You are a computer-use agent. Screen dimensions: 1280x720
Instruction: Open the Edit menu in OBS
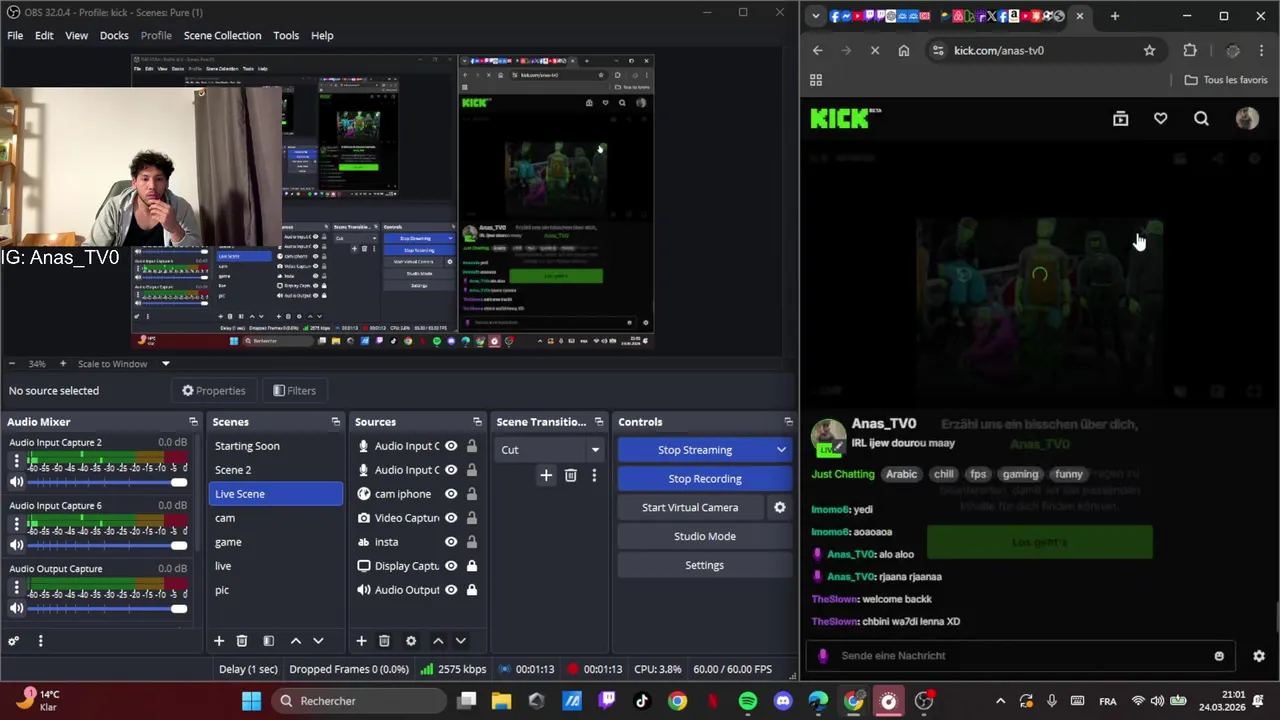click(44, 35)
